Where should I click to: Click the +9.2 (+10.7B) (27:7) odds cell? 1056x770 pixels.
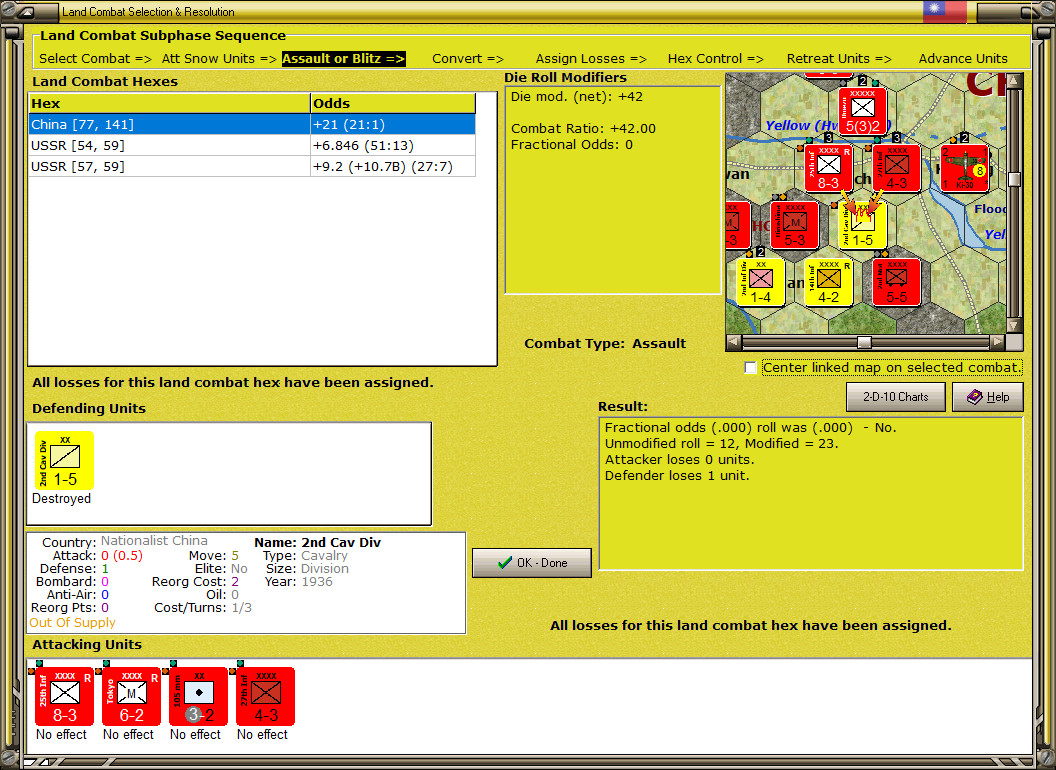click(x=393, y=166)
